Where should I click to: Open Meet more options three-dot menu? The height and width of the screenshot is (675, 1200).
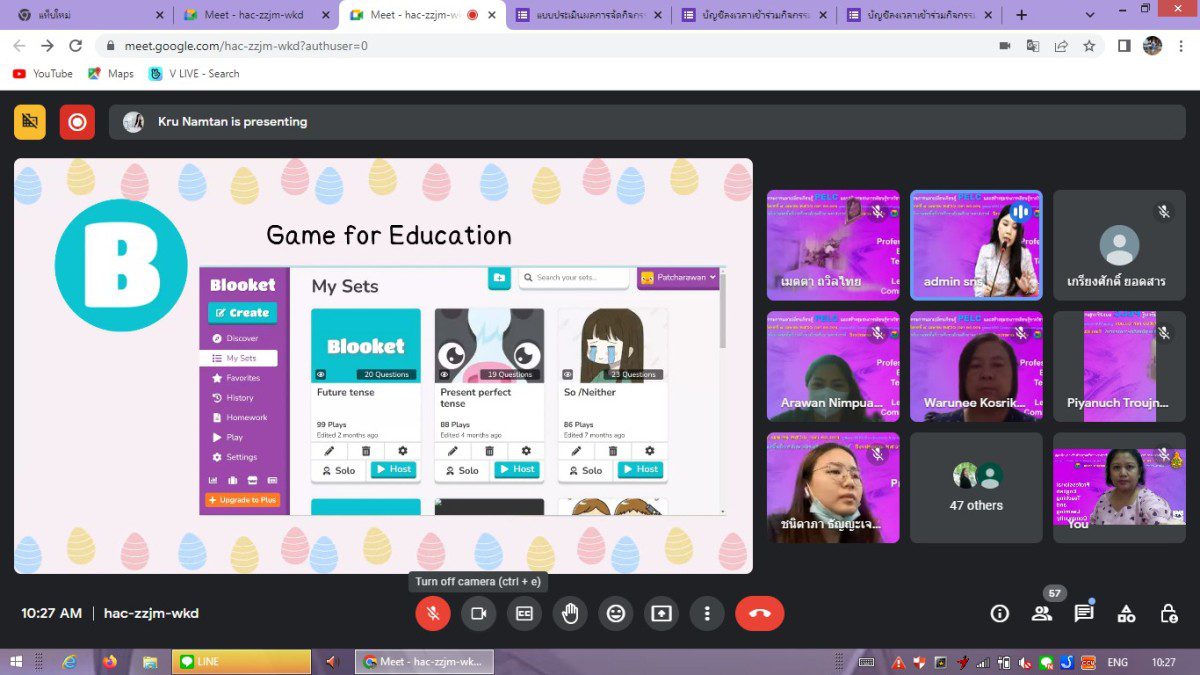[707, 613]
